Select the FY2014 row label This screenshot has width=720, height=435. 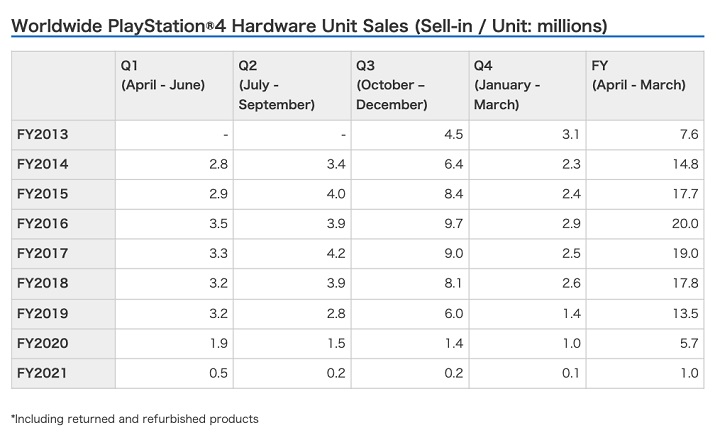pyautogui.click(x=43, y=164)
